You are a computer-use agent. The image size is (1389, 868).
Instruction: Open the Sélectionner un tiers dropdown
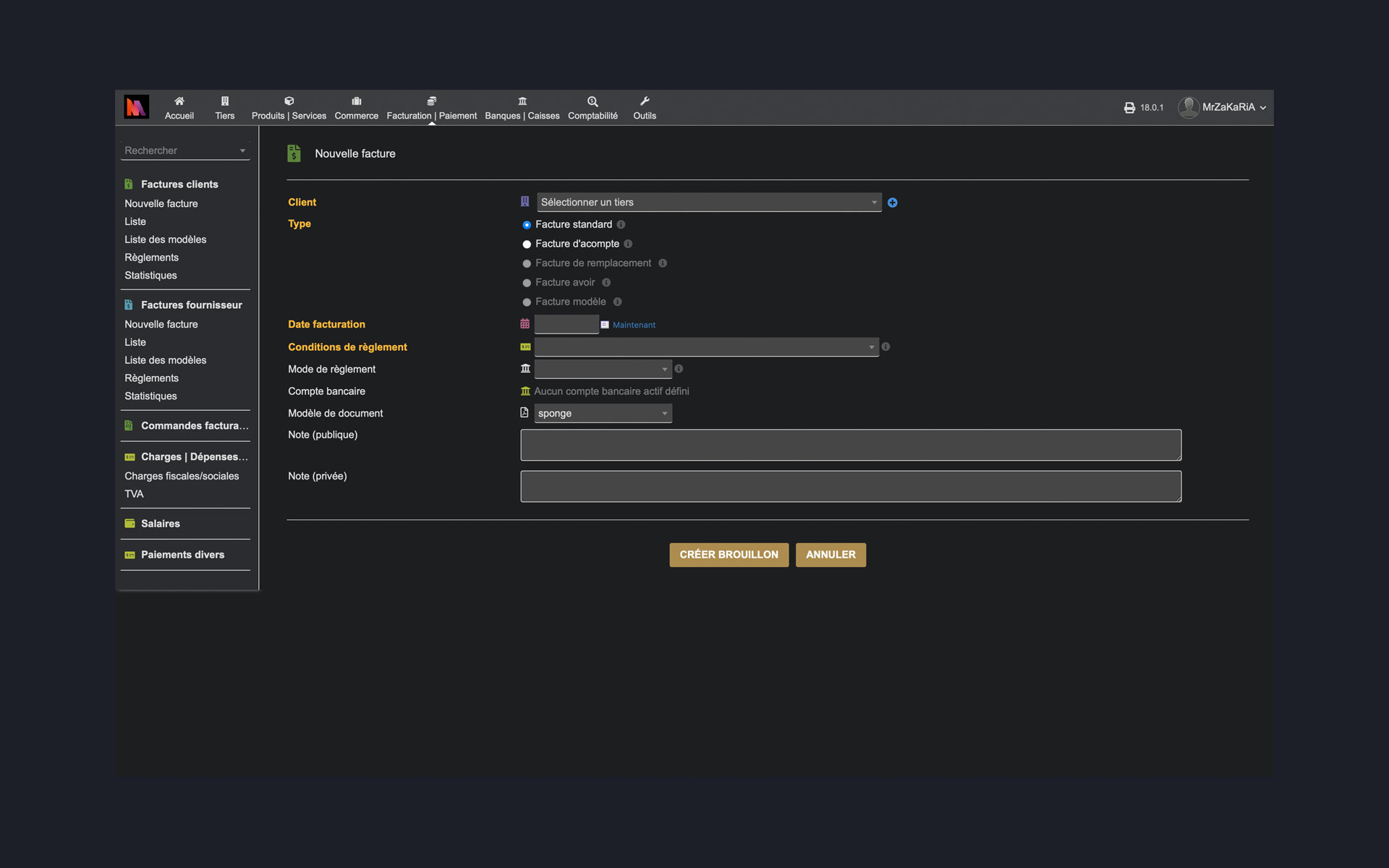(x=708, y=202)
